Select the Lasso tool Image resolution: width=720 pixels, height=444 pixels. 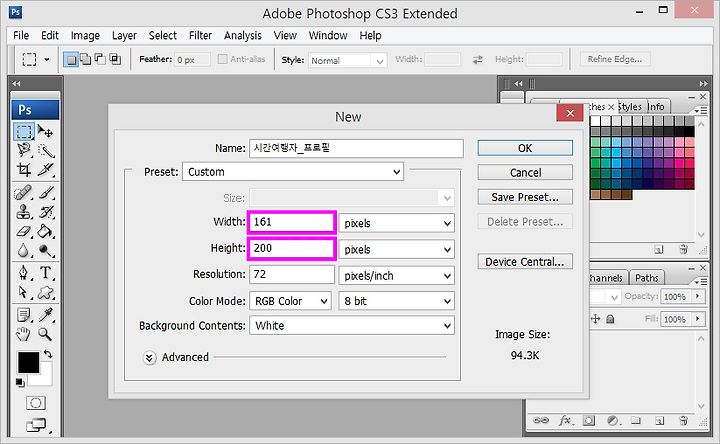(23, 150)
